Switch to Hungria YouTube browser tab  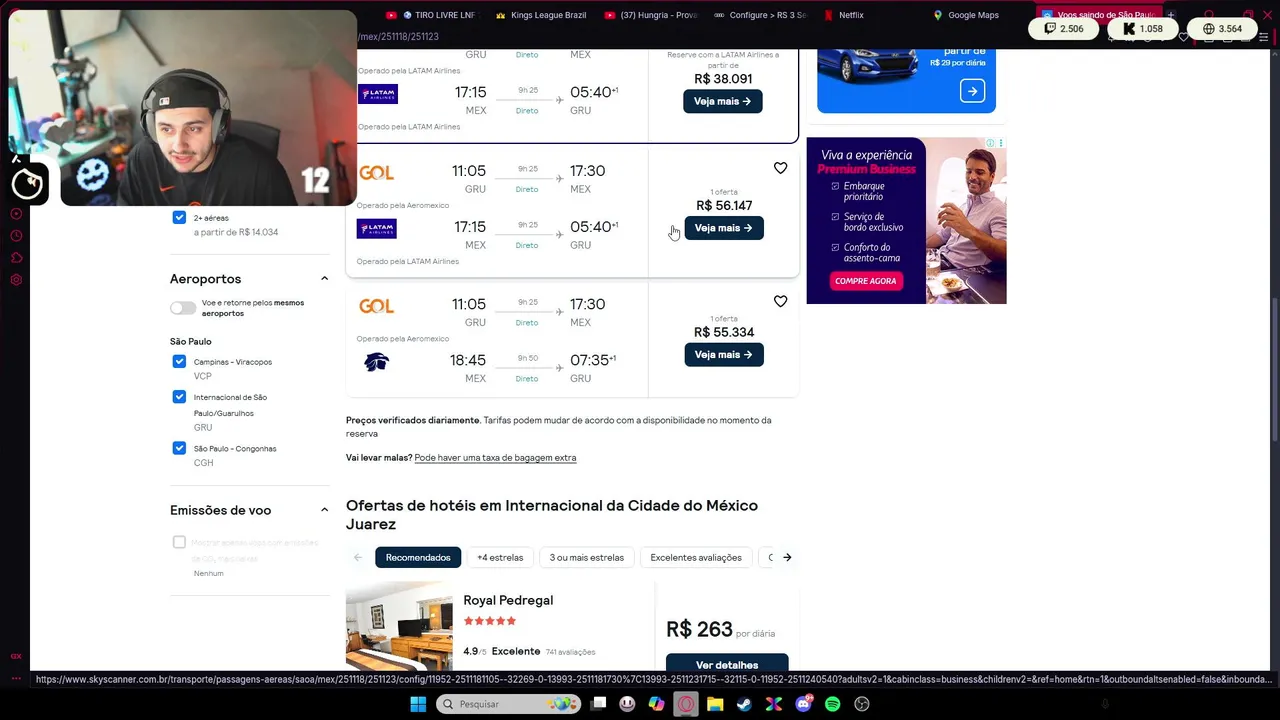point(650,15)
